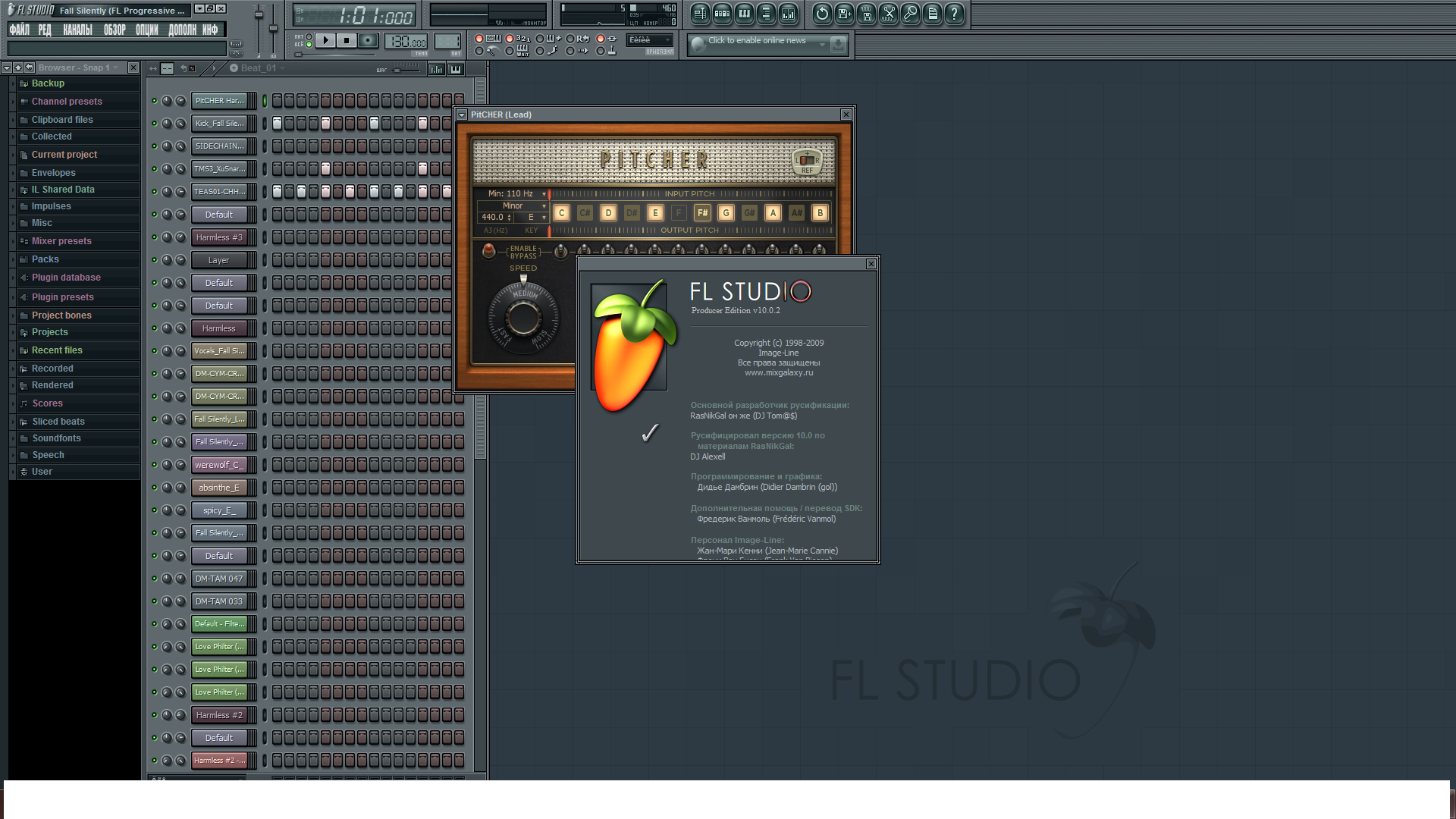This screenshot has height=819, width=1456.
Task: Click the Play transport button
Action: click(325, 41)
